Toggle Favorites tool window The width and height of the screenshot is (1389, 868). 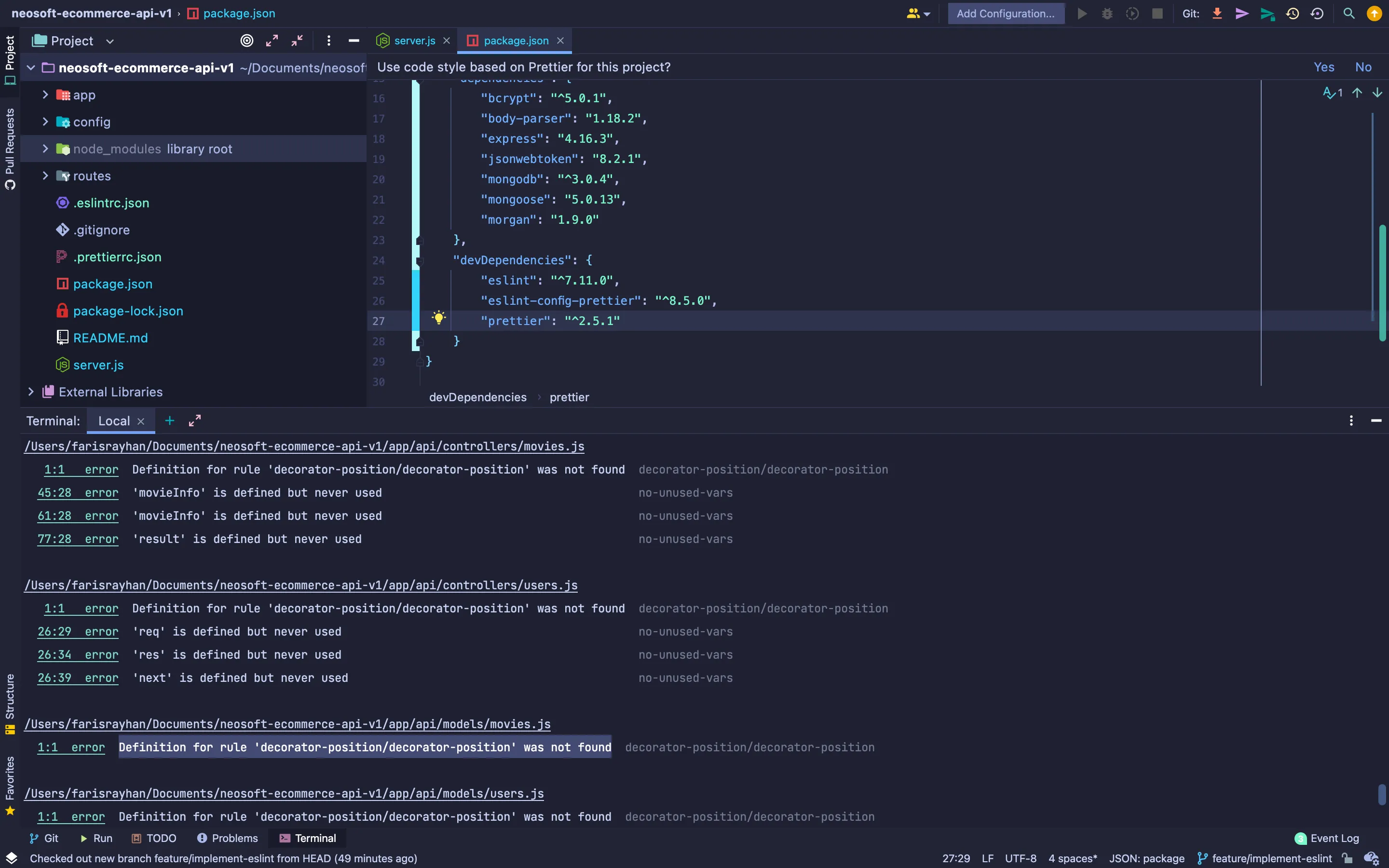point(10,785)
